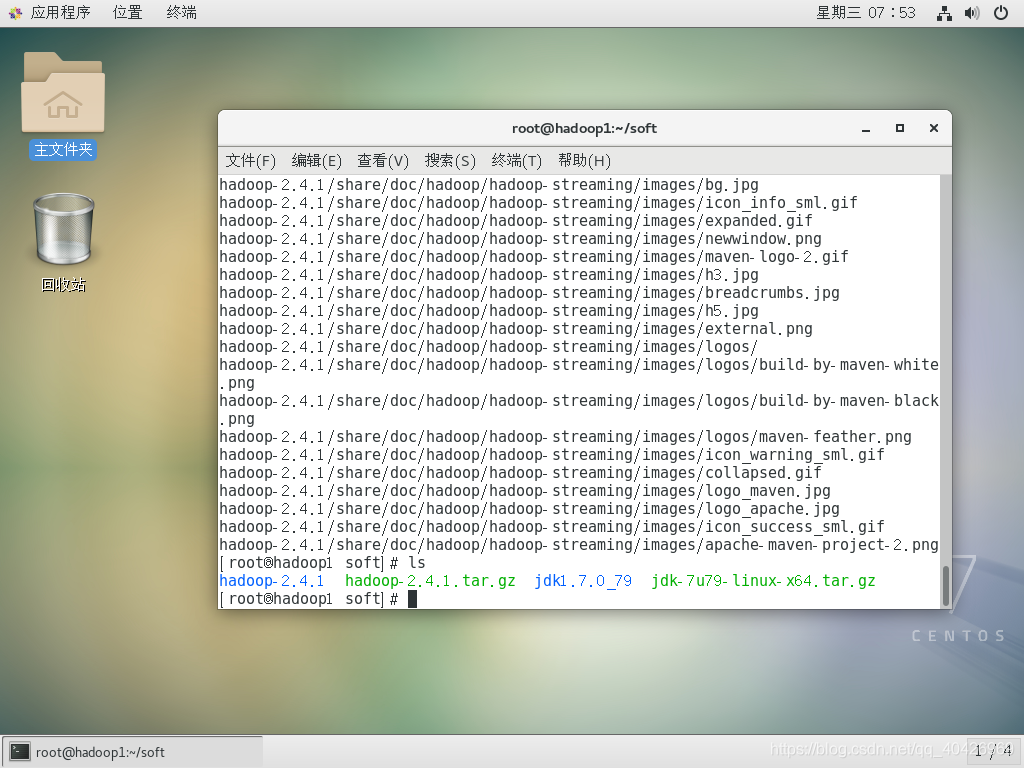The height and width of the screenshot is (768, 1024).
Task: Click the line ending external.png
Action: coord(516,328)
